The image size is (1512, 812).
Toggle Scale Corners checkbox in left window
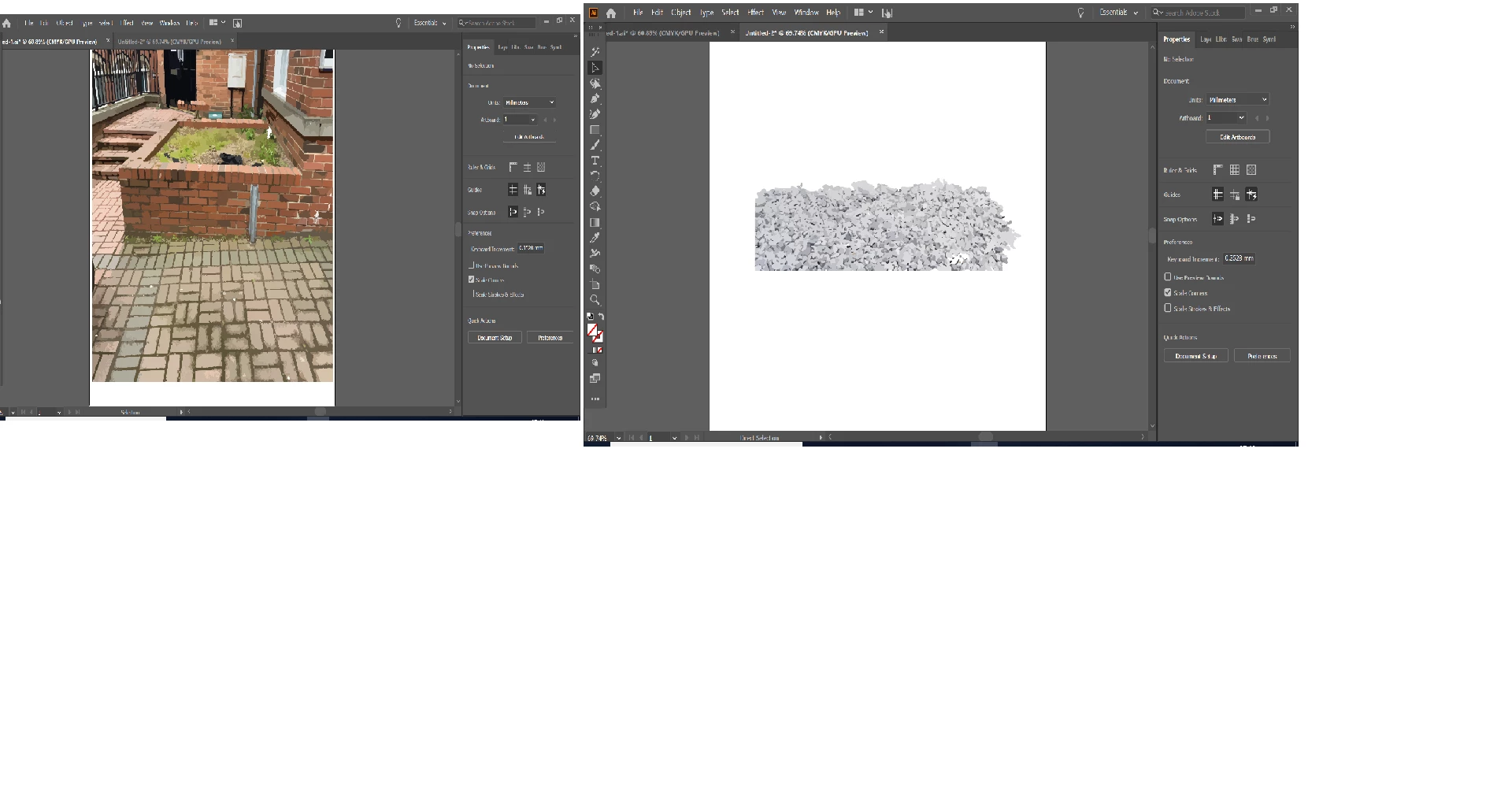click(x=471, y=280)
